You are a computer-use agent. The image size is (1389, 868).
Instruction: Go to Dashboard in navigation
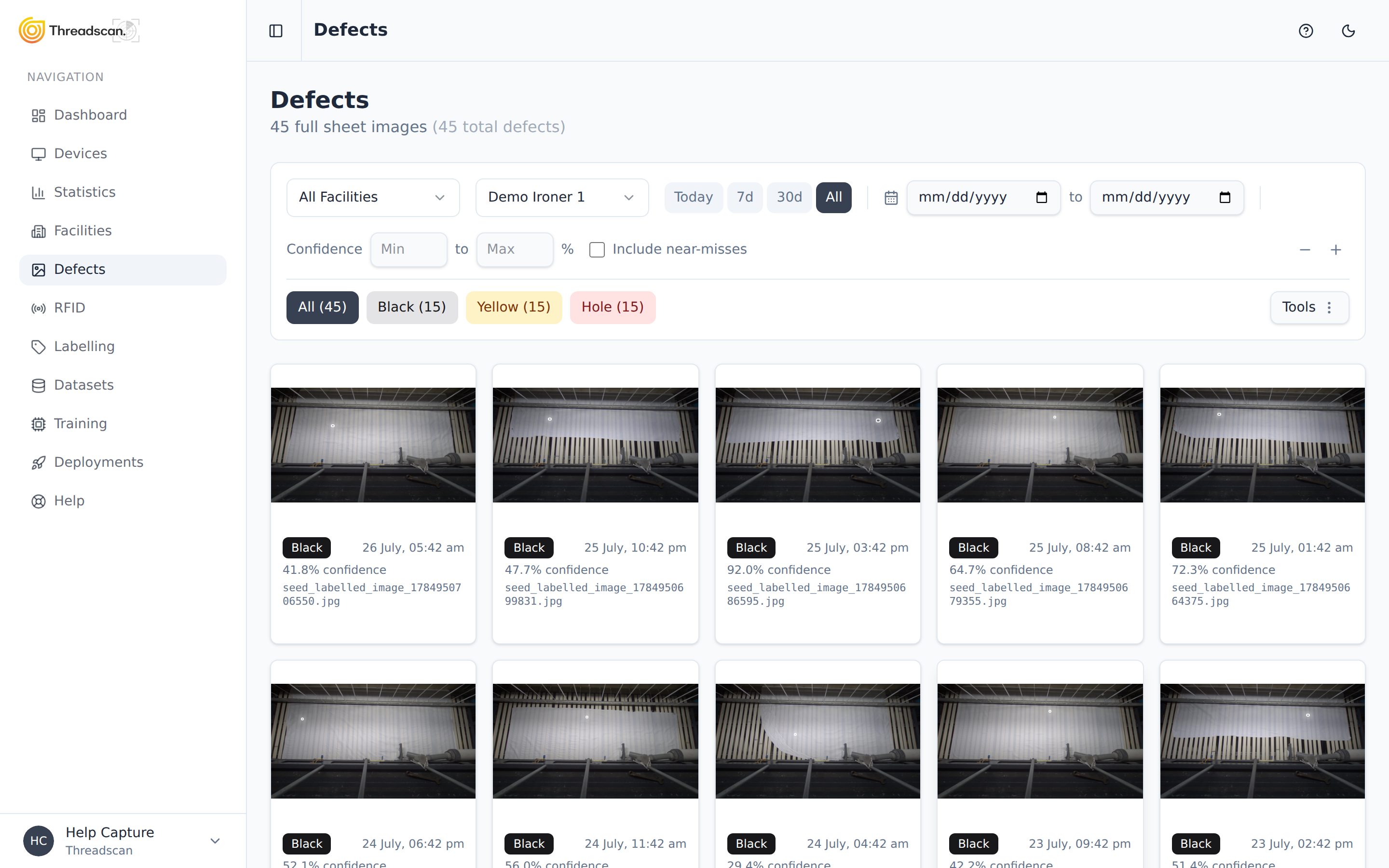[123, 115]
